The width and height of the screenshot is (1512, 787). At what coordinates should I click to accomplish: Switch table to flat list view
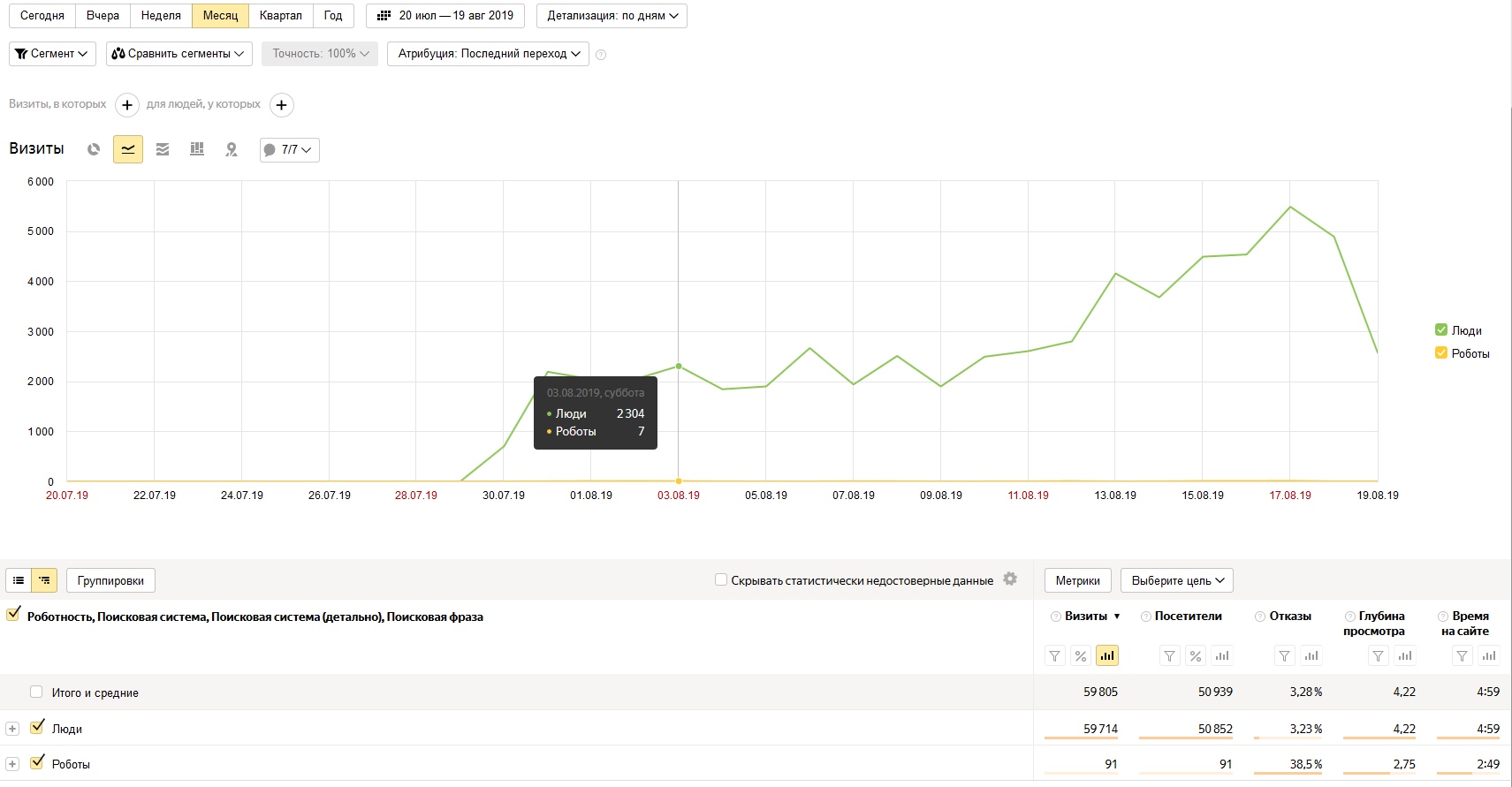coord(19,580)
